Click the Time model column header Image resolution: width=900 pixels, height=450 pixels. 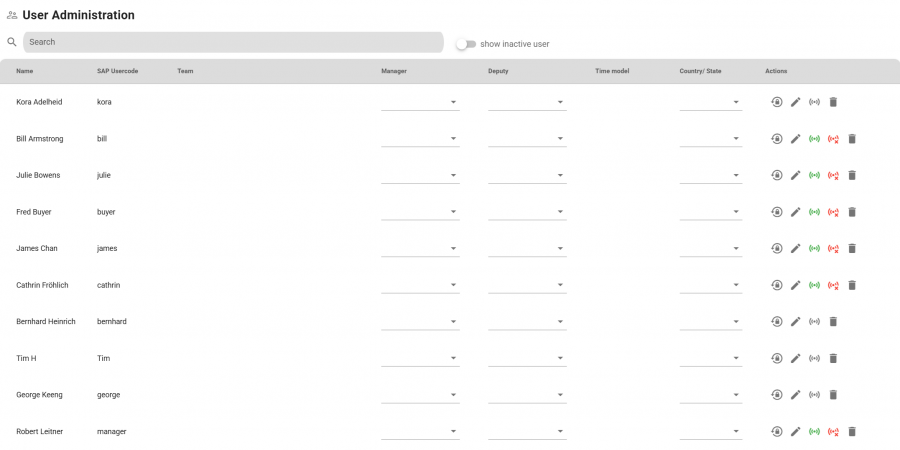[612, 71]
